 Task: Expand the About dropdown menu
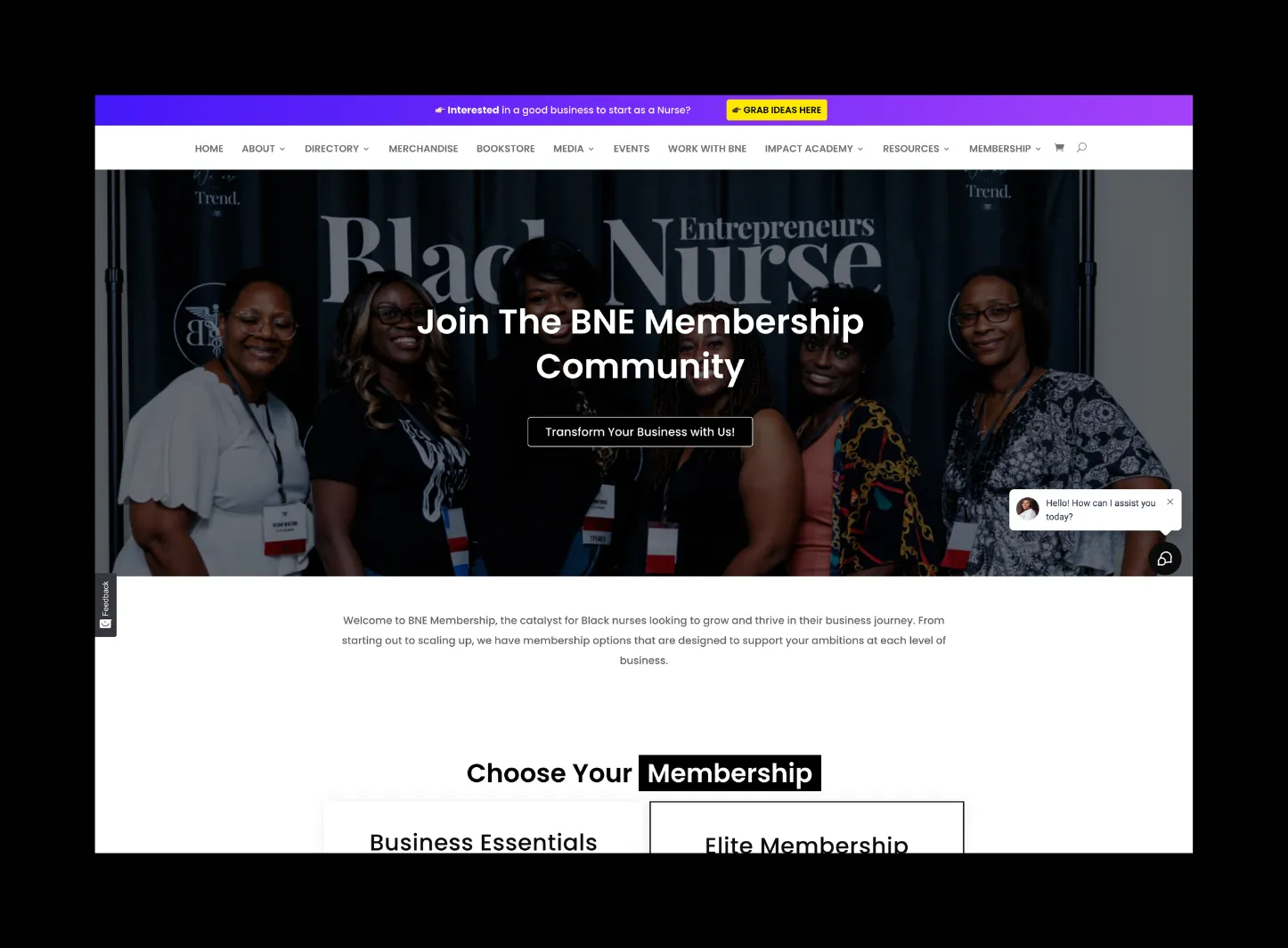tap(264, 149)
